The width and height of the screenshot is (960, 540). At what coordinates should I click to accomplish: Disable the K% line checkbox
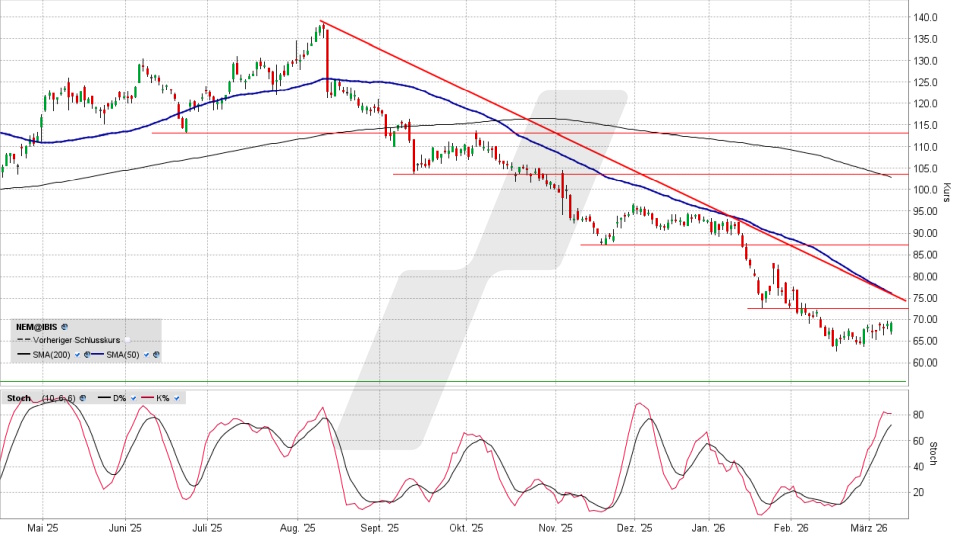point(175,398)
